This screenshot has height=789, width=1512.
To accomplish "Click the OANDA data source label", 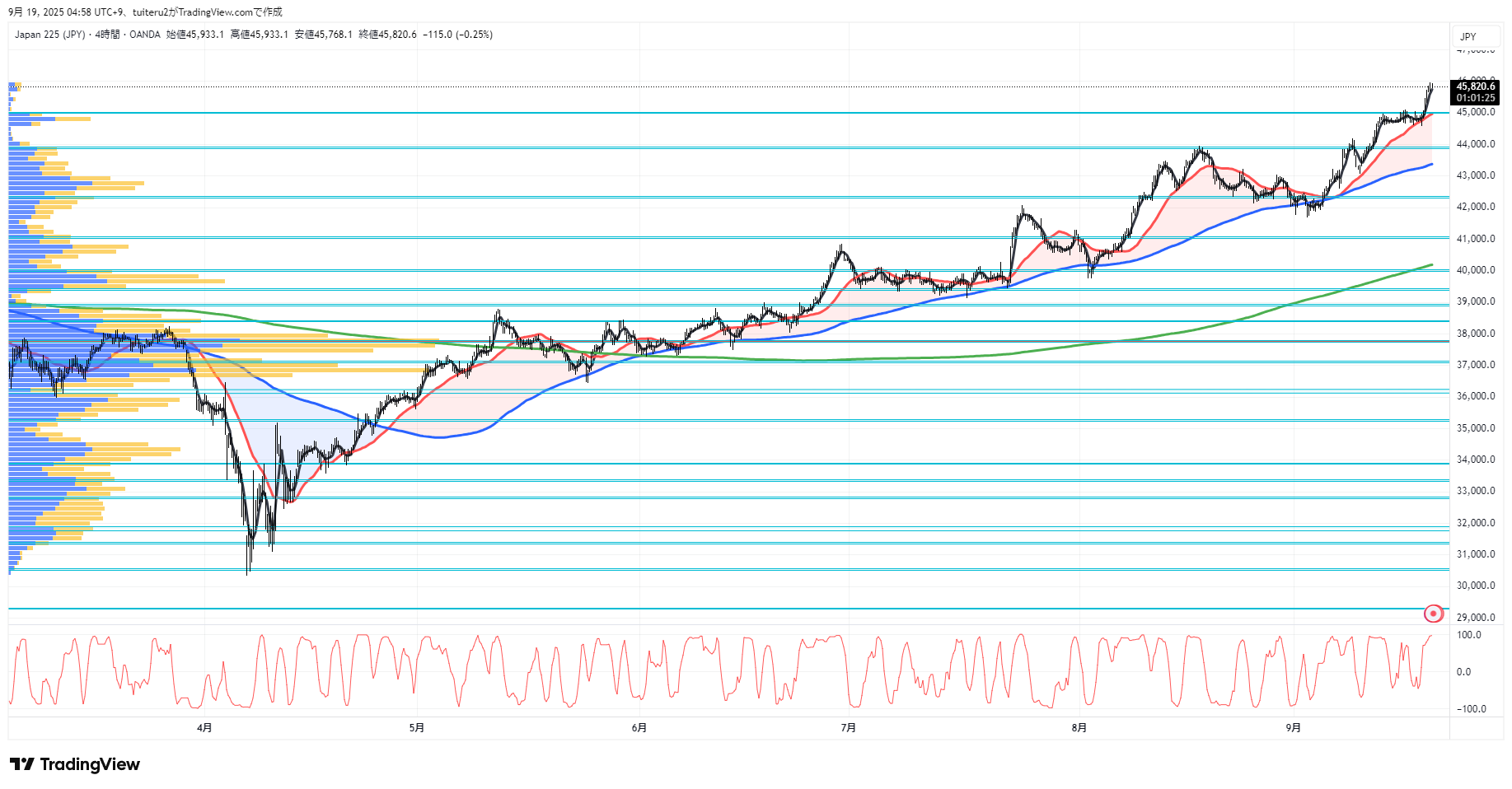I will [x=145, y=35].
